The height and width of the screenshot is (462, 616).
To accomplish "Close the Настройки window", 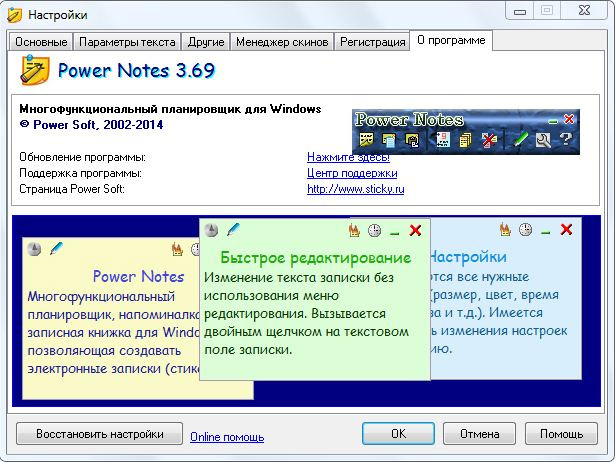I will pos(585,10).
